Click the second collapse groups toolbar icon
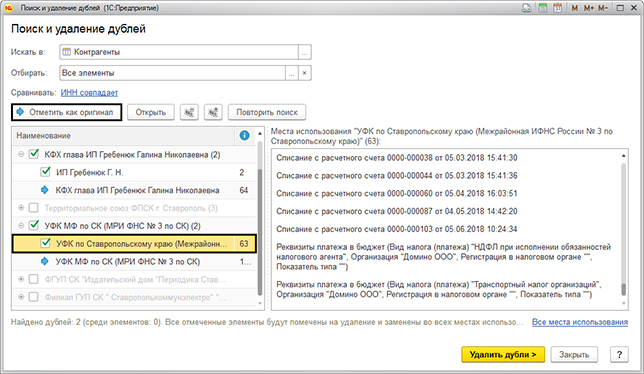The image size is (644, 374). coord(213,112)
